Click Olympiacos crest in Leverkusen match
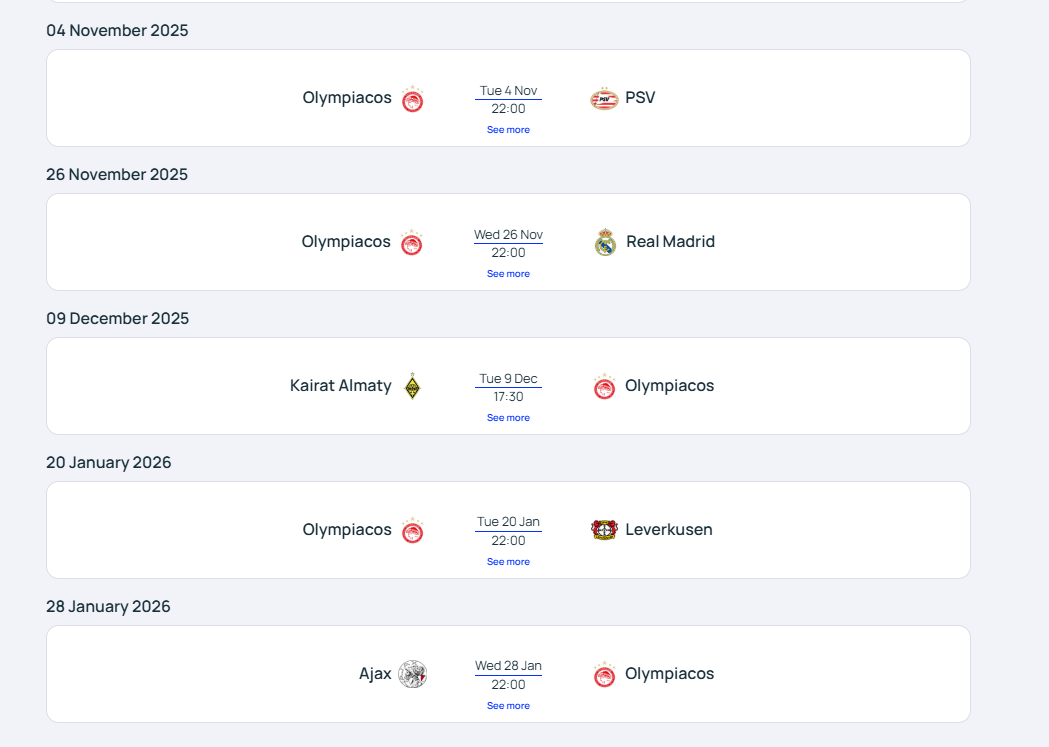 412,531
